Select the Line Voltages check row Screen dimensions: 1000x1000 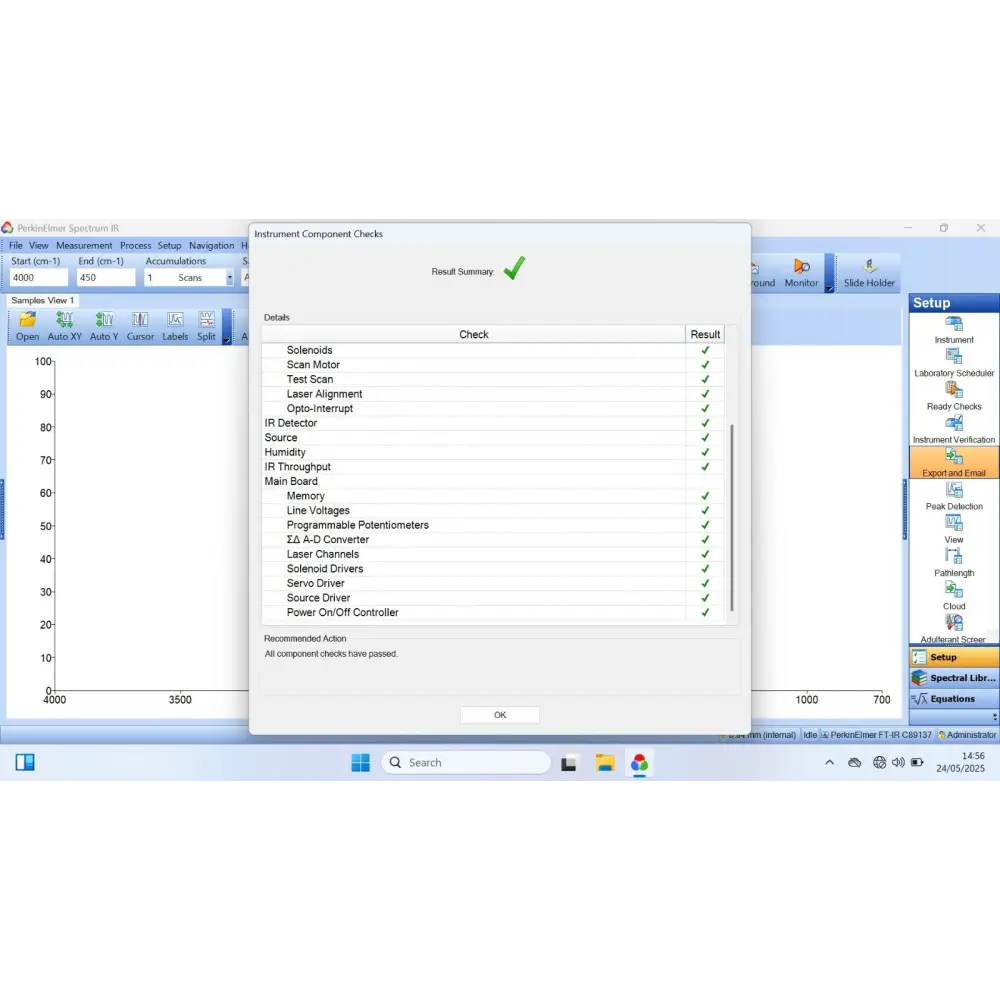(x=493, y=510)
